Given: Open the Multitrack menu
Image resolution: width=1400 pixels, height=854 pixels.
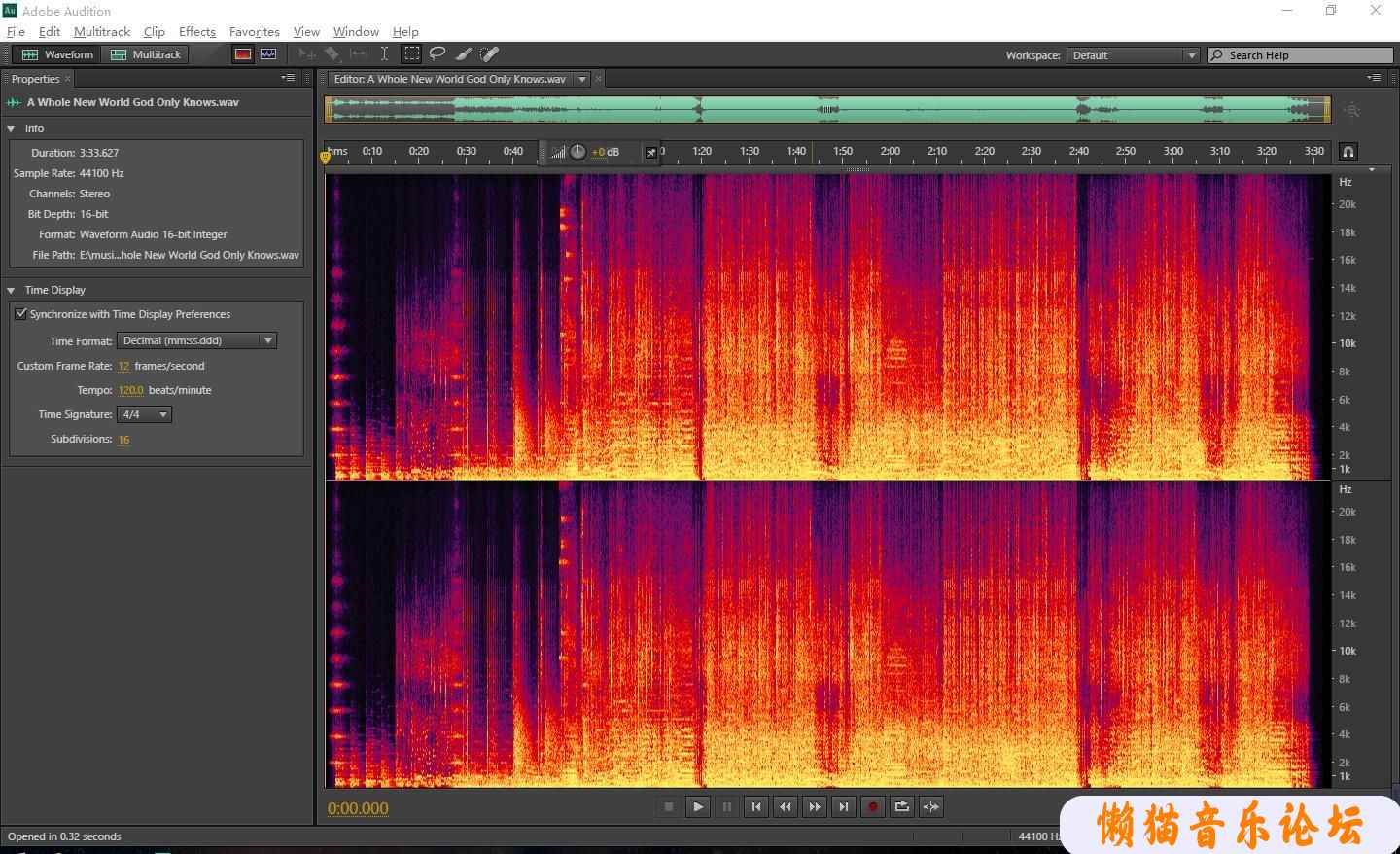Looking at the screenshot, I should coord(102,31).
